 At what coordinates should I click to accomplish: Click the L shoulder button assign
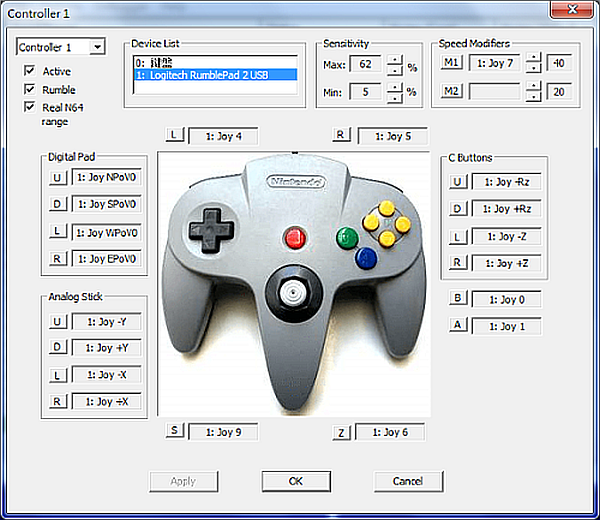pyautogui.click(x=174, y=135)
